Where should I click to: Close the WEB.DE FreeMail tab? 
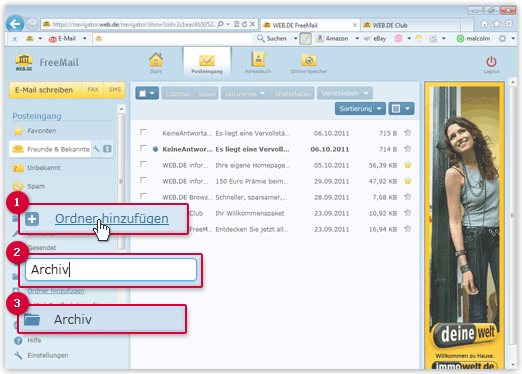[355, 25]
